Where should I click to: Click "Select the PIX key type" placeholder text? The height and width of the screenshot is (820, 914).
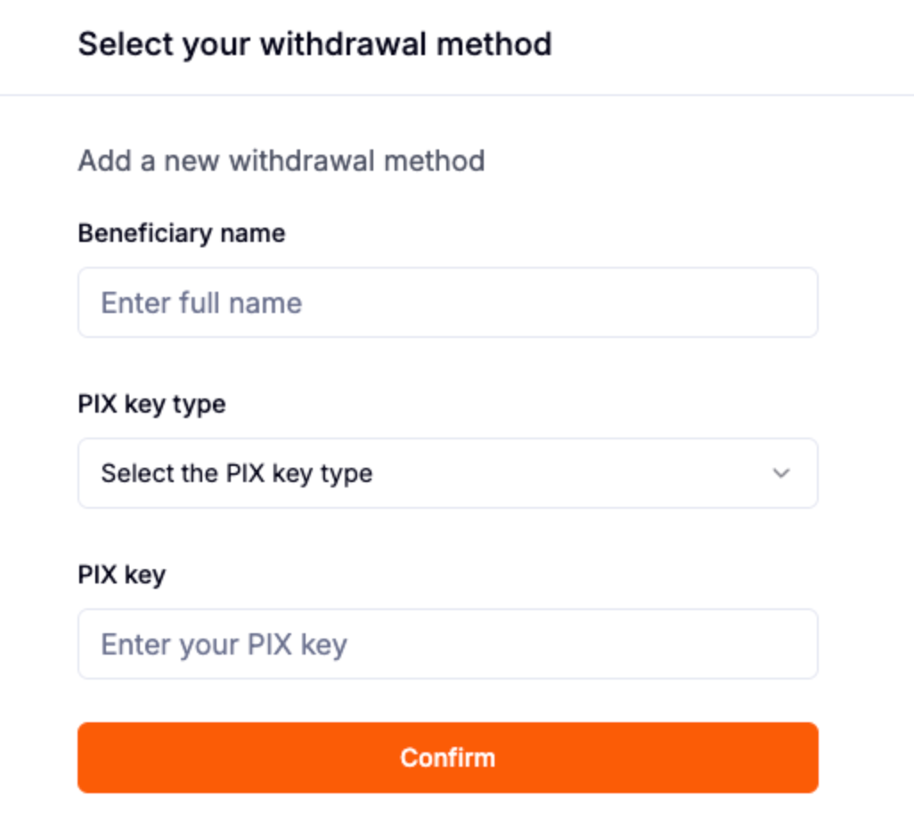pyautogui.click(x=237, y=473)
